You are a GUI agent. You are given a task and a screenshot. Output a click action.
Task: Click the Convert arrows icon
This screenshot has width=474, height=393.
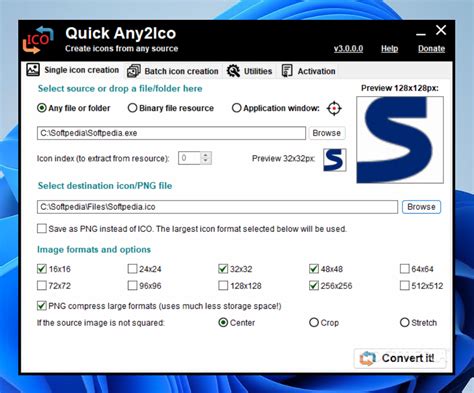368,358
